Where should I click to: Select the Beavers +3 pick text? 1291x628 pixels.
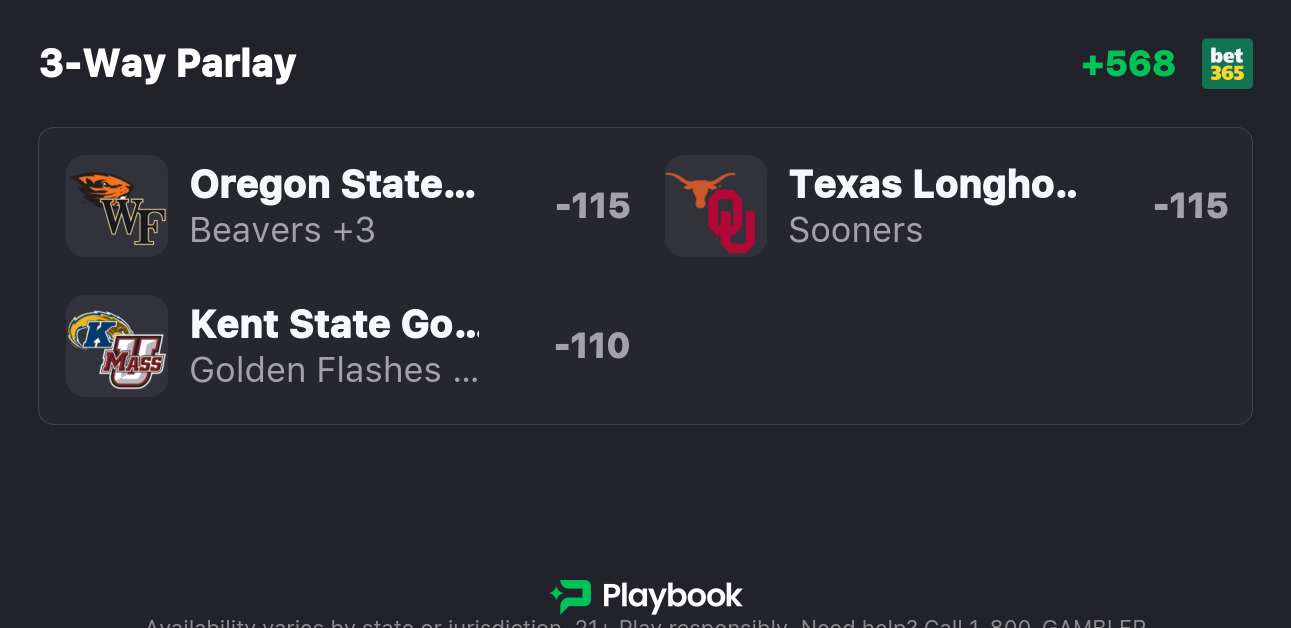click(282, 230)
